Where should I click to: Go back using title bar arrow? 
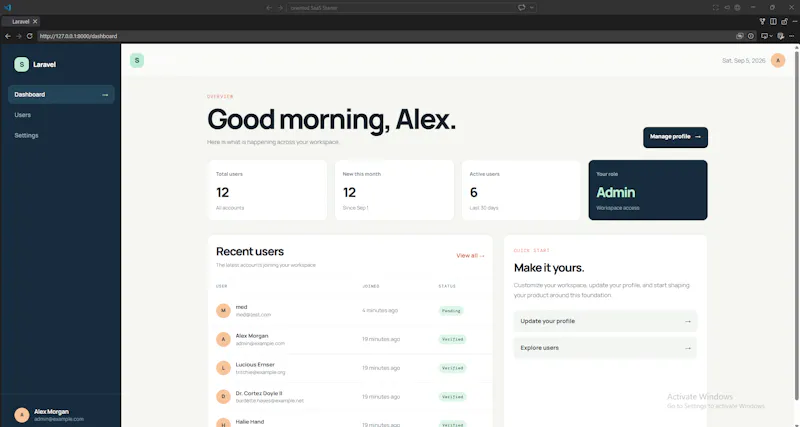(269, 8)
